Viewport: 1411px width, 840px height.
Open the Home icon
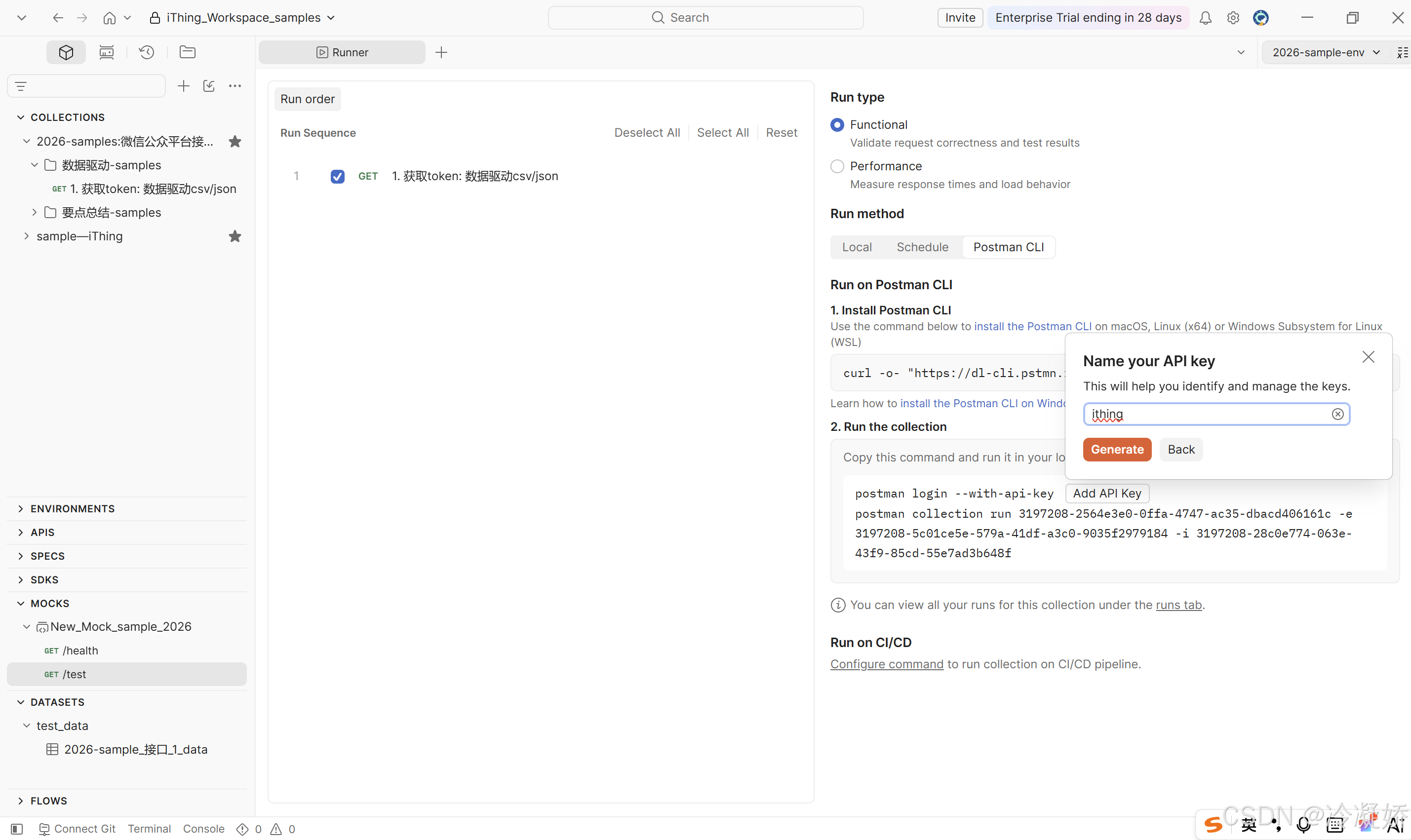pyautogui.click(x=109, y=18)
